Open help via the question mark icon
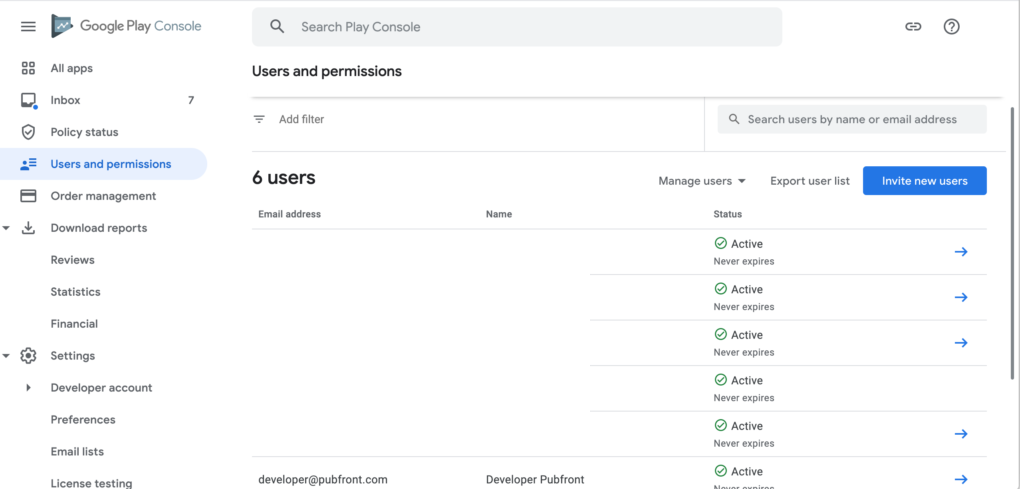Viewport: 1020px width, 489px height. pos(952,27)
